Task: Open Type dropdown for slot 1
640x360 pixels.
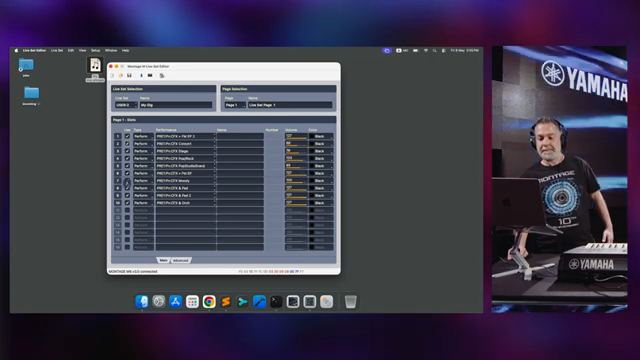Action: 143,136
